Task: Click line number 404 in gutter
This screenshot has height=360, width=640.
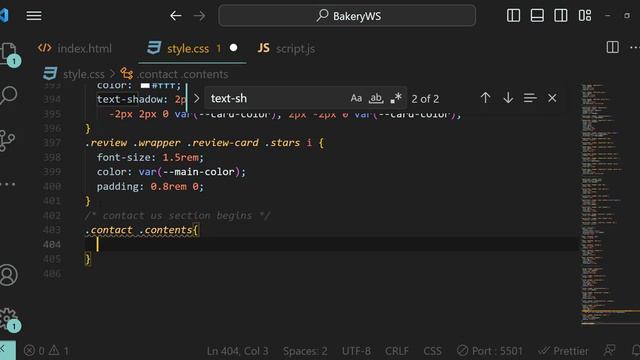Action: pyautogui.click(x=52, y=244)
